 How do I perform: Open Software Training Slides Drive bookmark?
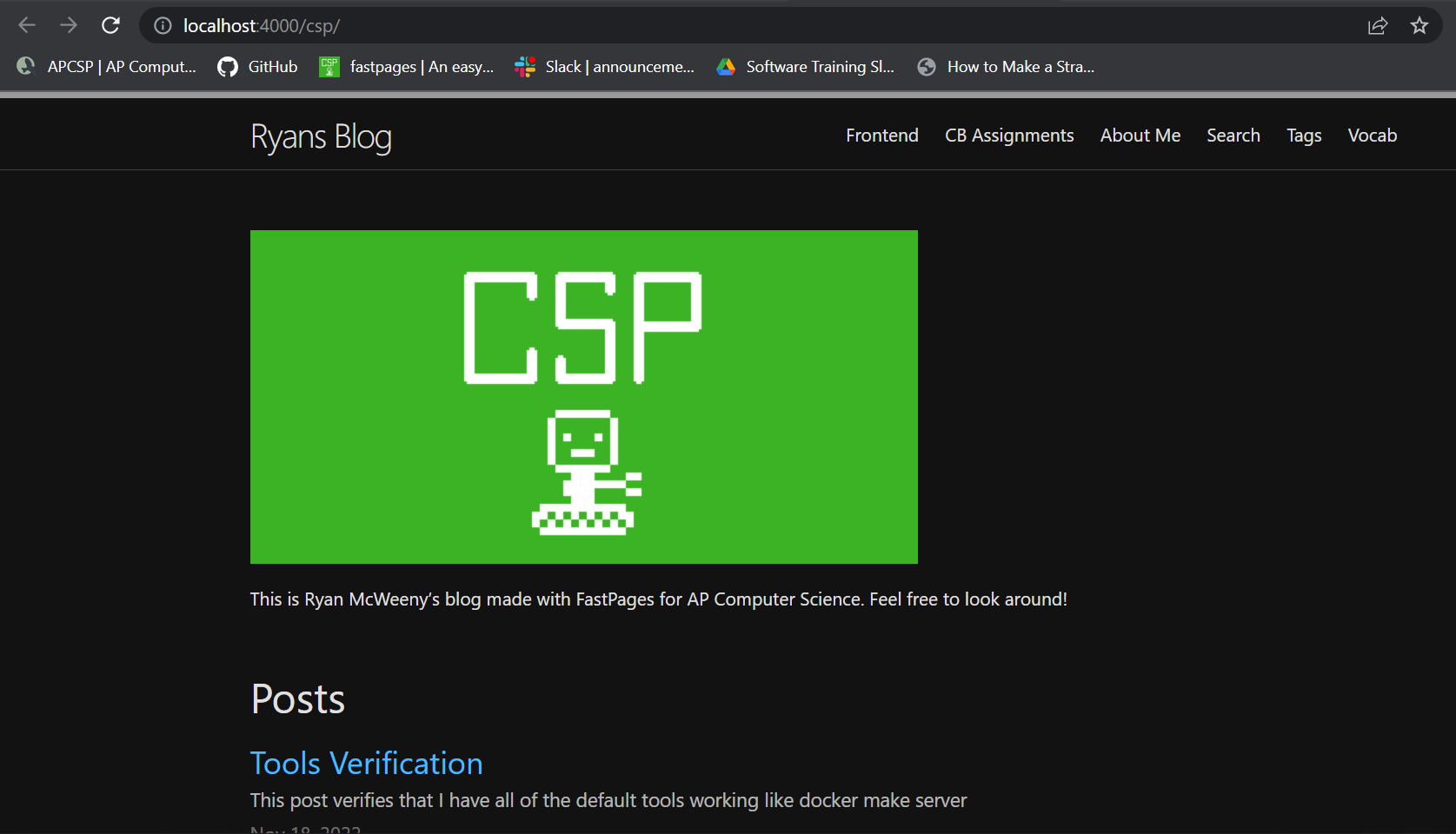pyautogui.click(x=805, y=67)
